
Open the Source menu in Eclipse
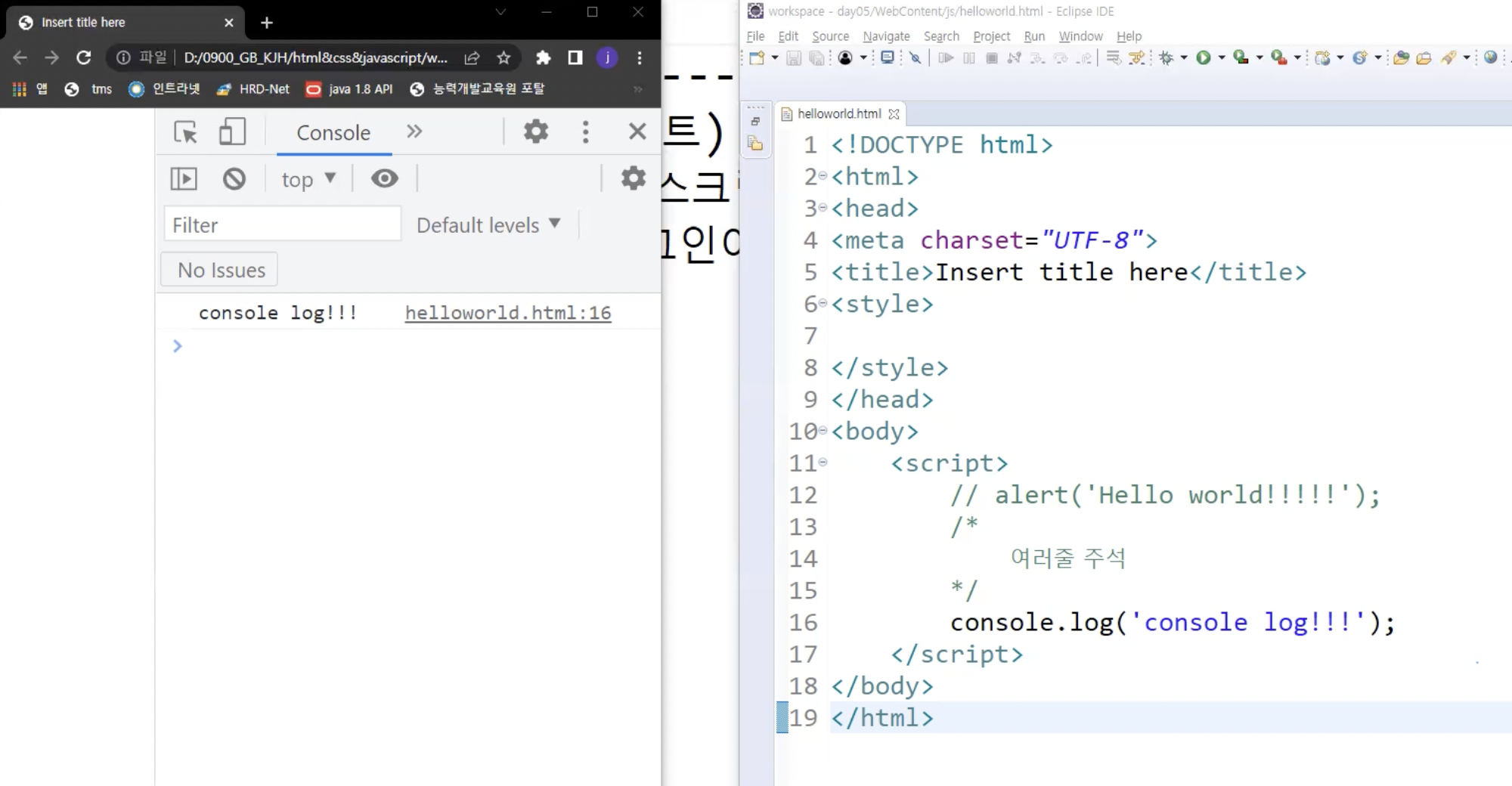click(x=830, y=36)
